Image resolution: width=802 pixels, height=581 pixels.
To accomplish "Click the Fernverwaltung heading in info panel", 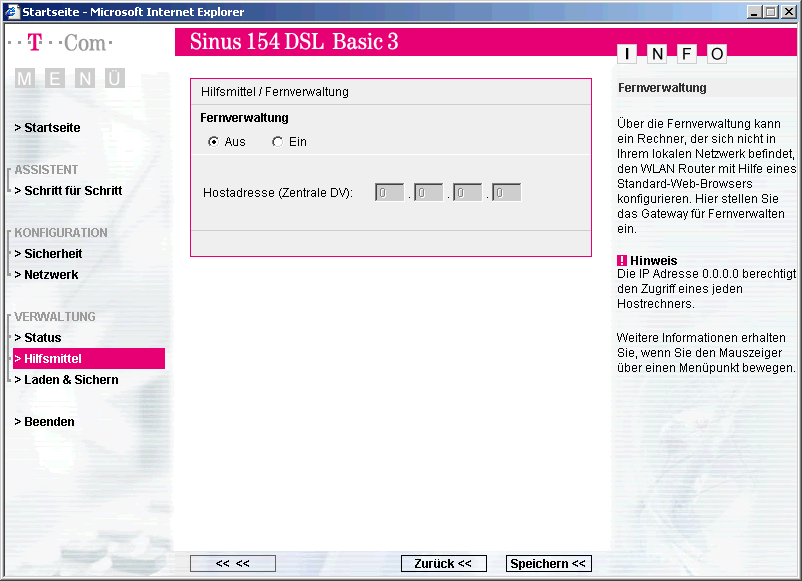I will [662, 88].
